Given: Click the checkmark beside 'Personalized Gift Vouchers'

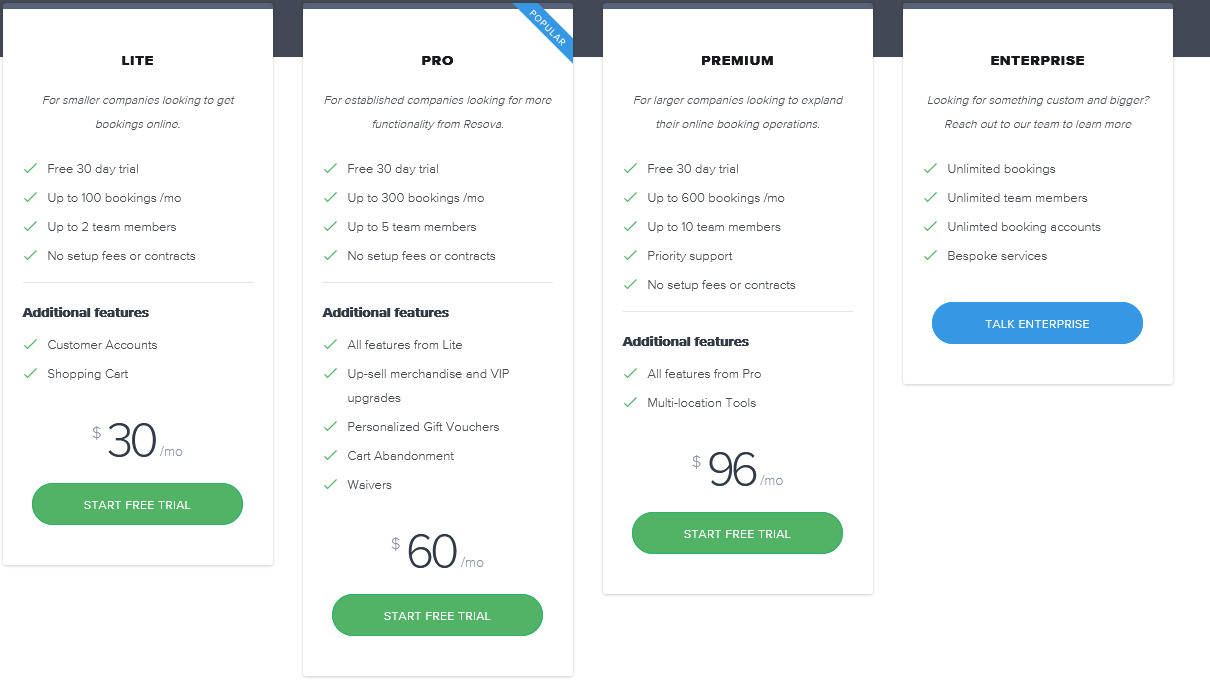Looking at the screenshot, I should [x=331, y=427].
